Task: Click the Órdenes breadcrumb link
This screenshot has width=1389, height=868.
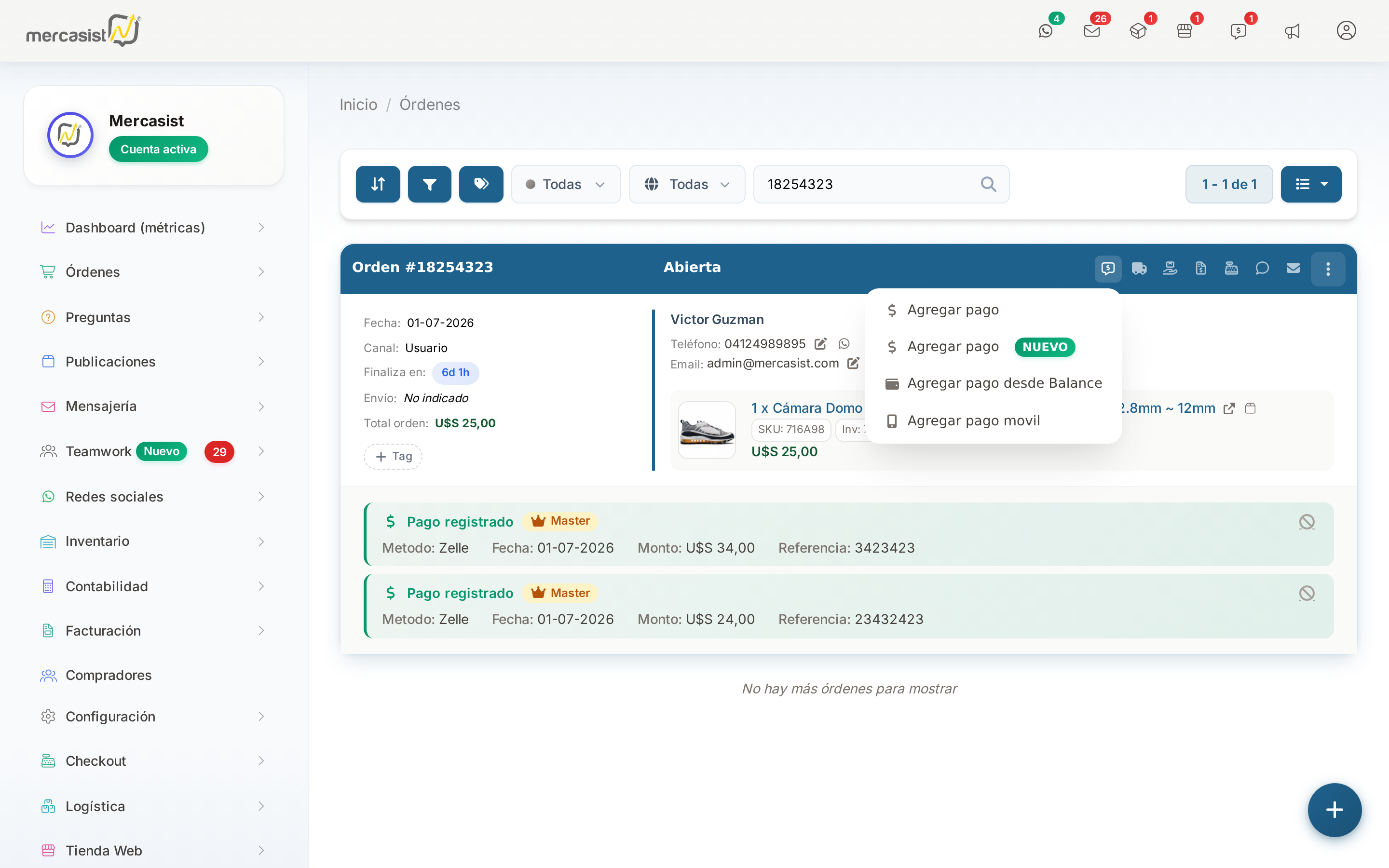Action: coord(430,105)
